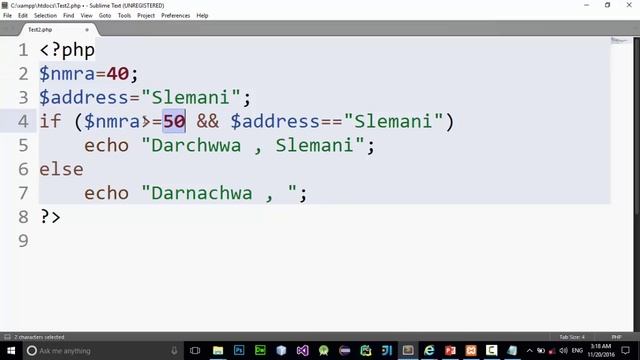Click the Cortana 'Ask me anything' search box
Viewport: 640px width, 360px height.
[102, 351]
